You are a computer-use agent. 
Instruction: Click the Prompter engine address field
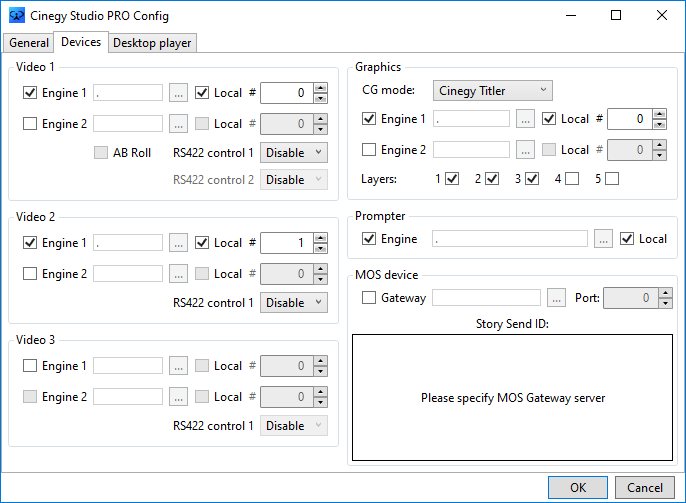point(510,238)
